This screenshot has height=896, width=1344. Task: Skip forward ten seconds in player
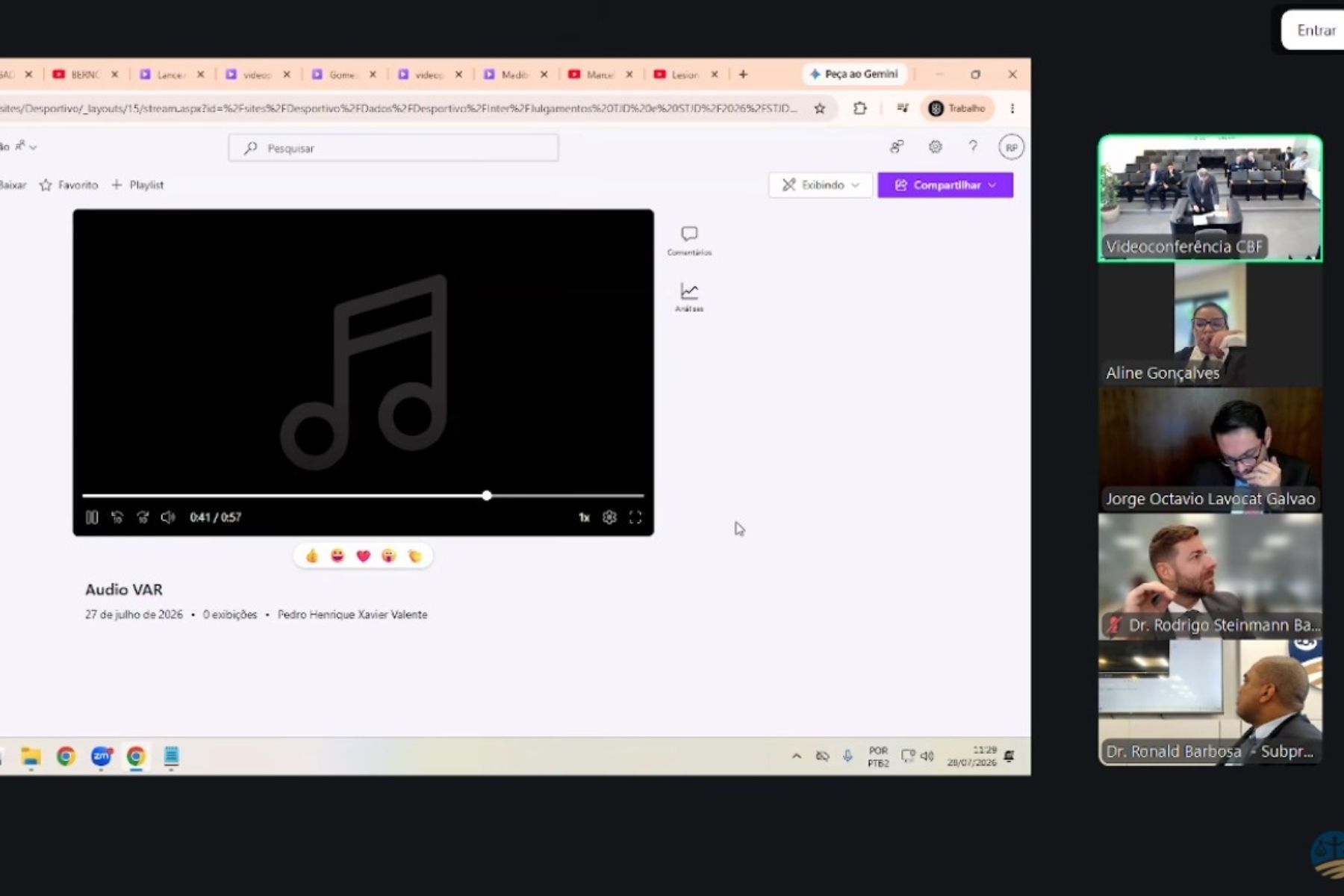coord(143,517)
